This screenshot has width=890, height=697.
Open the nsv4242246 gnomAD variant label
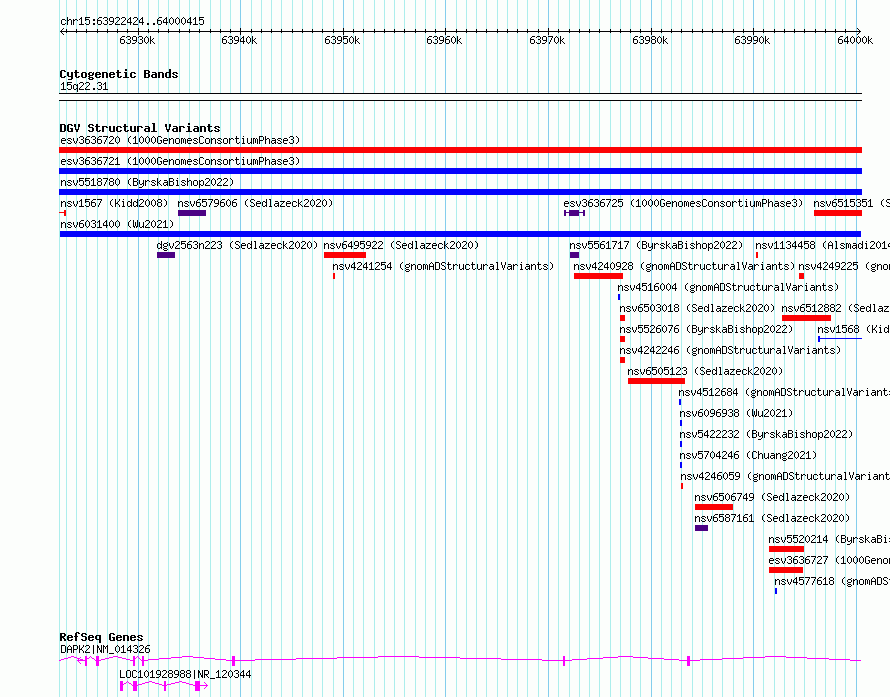(731, 350)
